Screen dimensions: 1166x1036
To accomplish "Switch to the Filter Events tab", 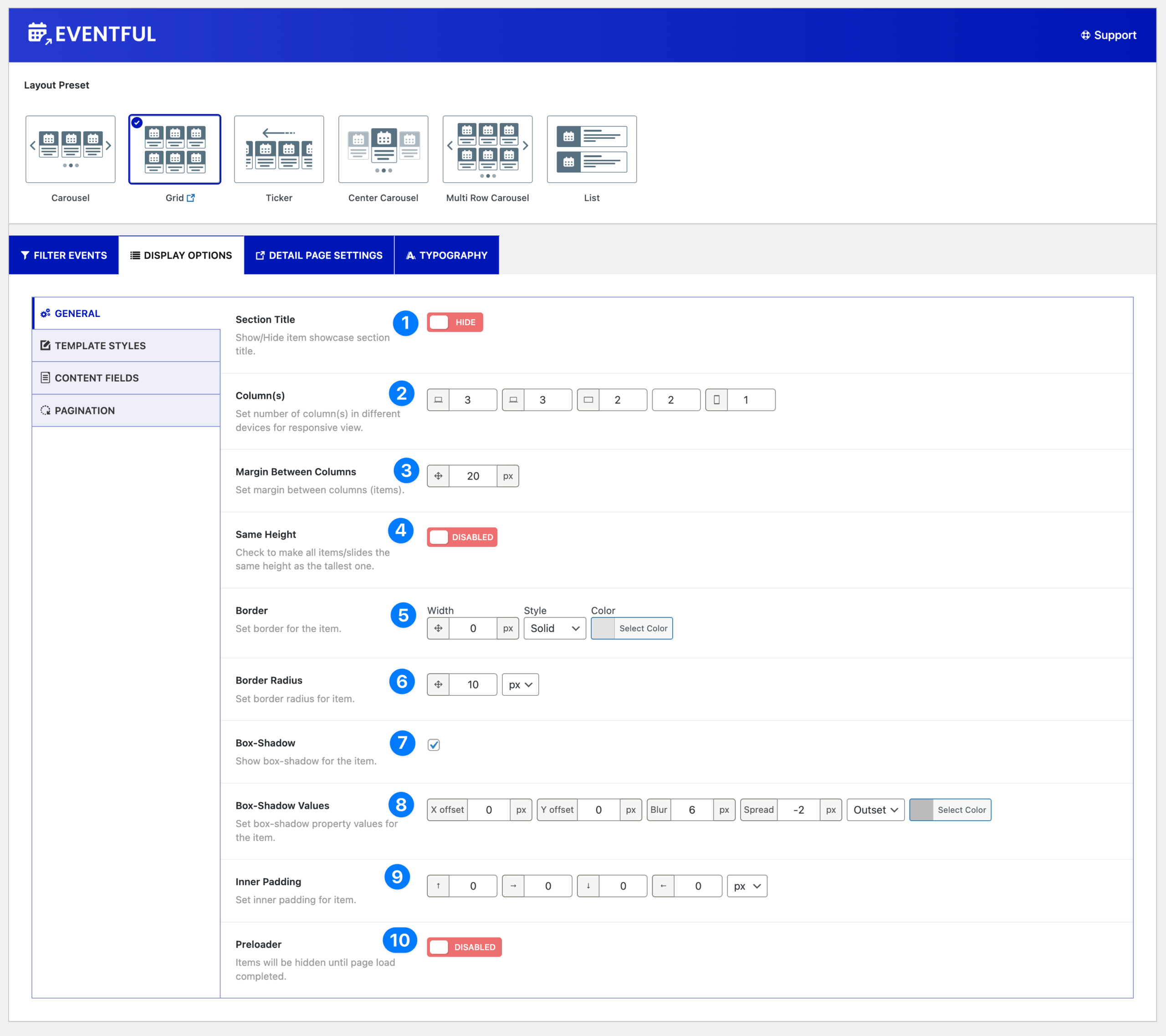I will [x=64, y=255].
